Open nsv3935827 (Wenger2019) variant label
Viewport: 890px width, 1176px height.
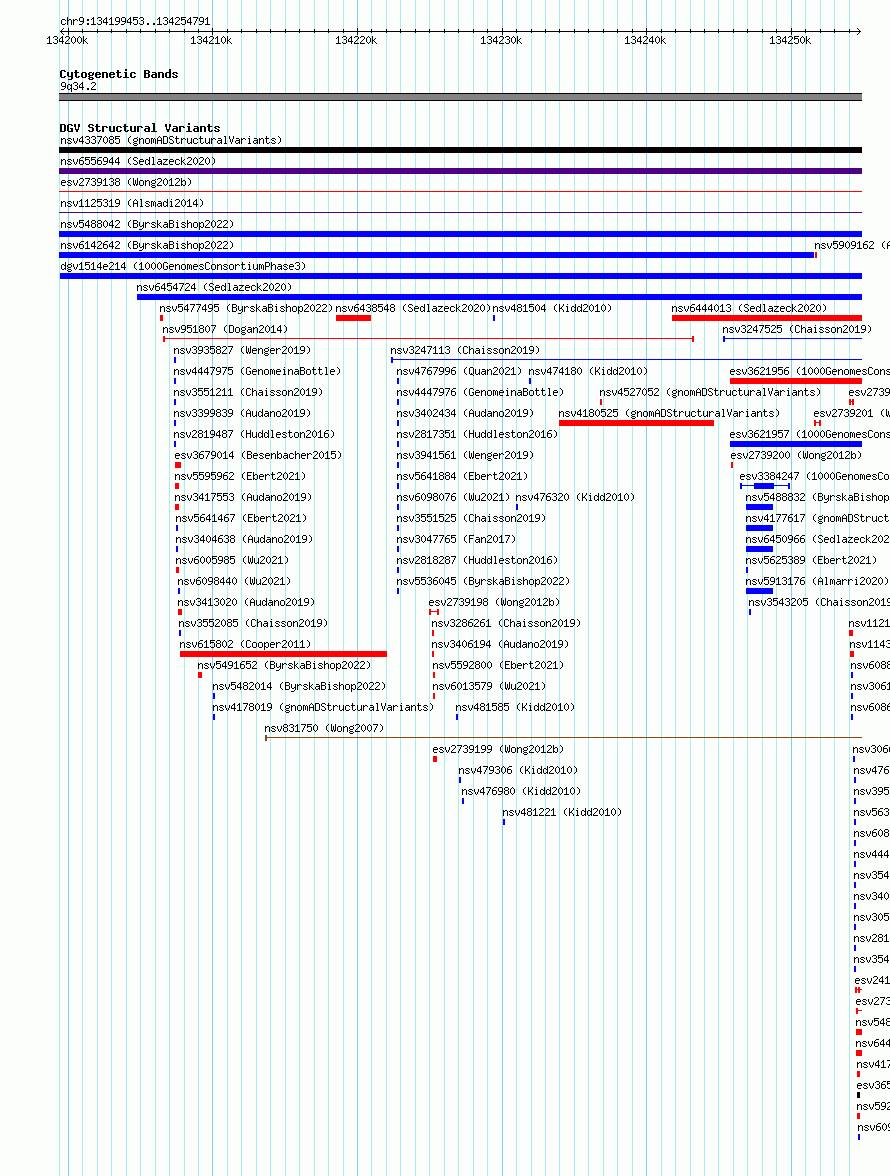[x=242, y=350]
